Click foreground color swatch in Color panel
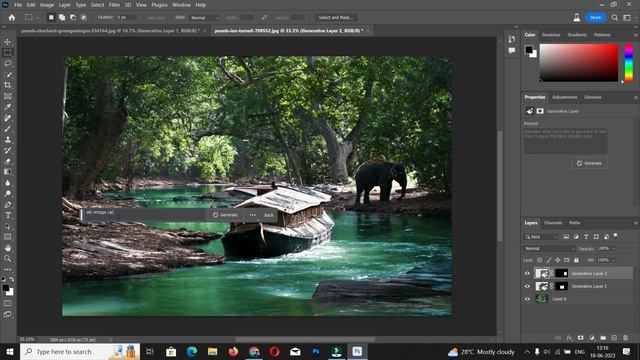This screenshot has height=360, width=640. click(x=529, y=49)
